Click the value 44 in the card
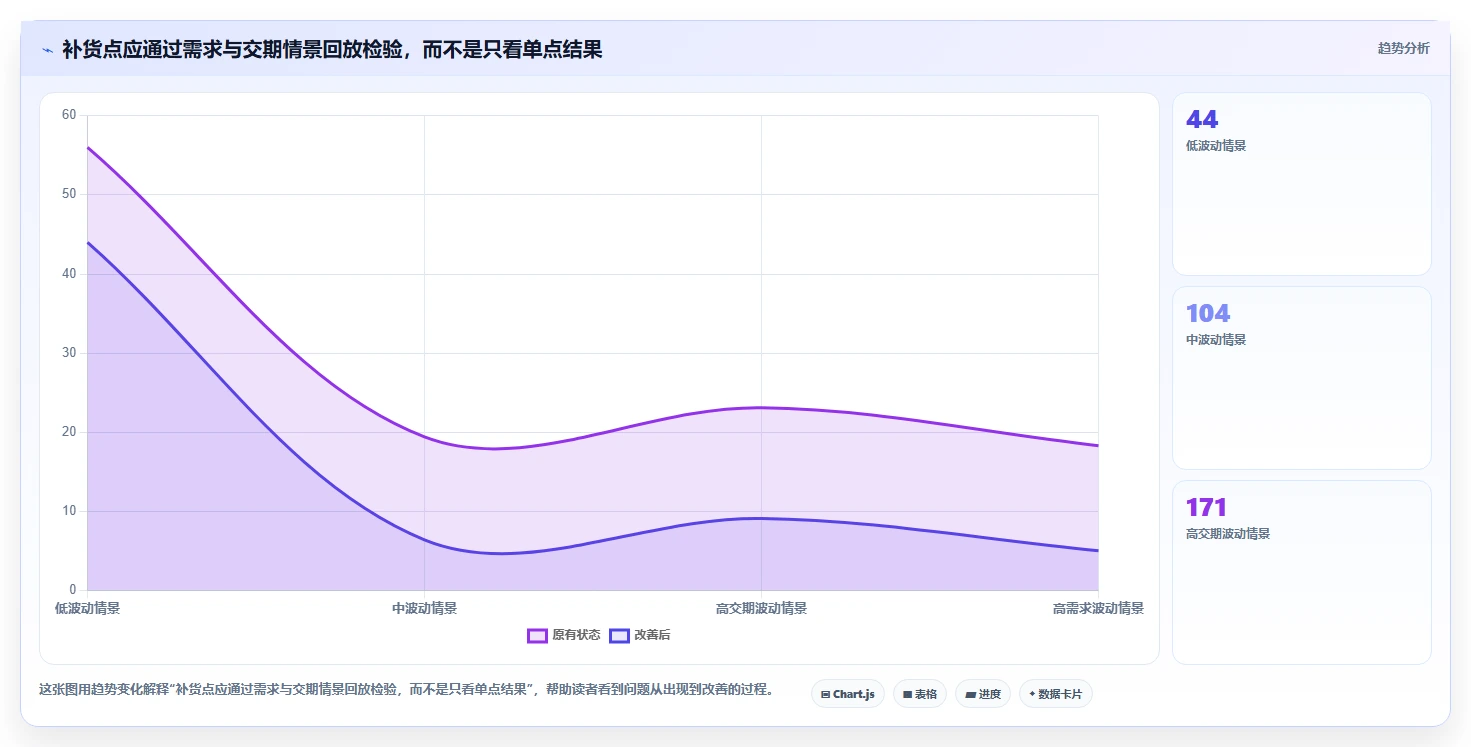 pos(1201,120)
